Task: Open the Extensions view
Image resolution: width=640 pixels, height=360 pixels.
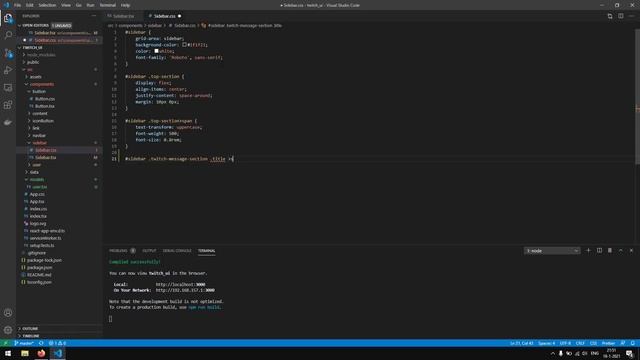Action: 8,105
